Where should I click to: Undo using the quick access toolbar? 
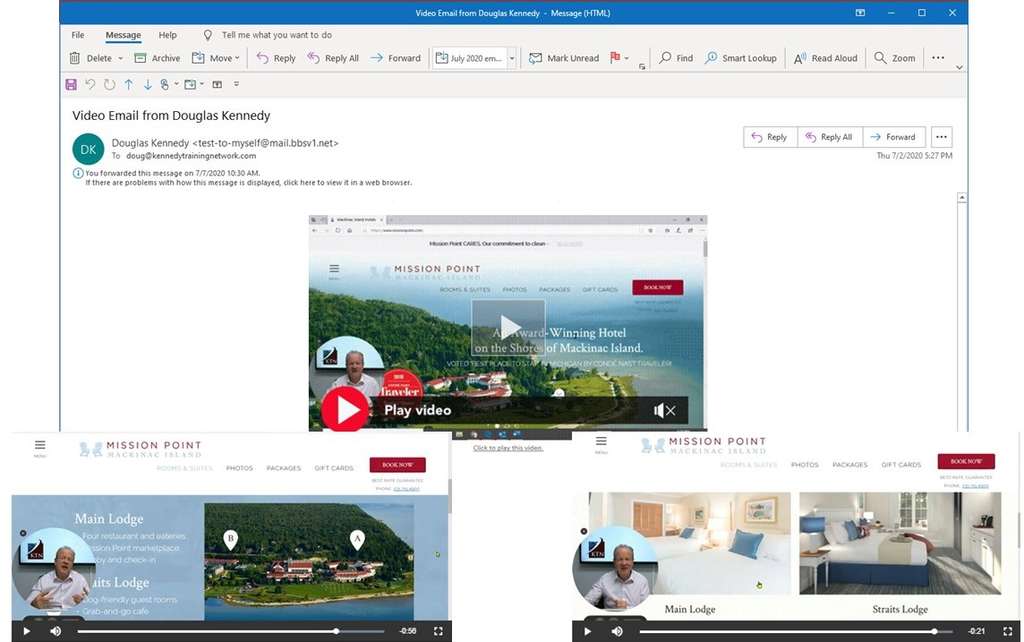pyautogui.click(x=90, y=84)
